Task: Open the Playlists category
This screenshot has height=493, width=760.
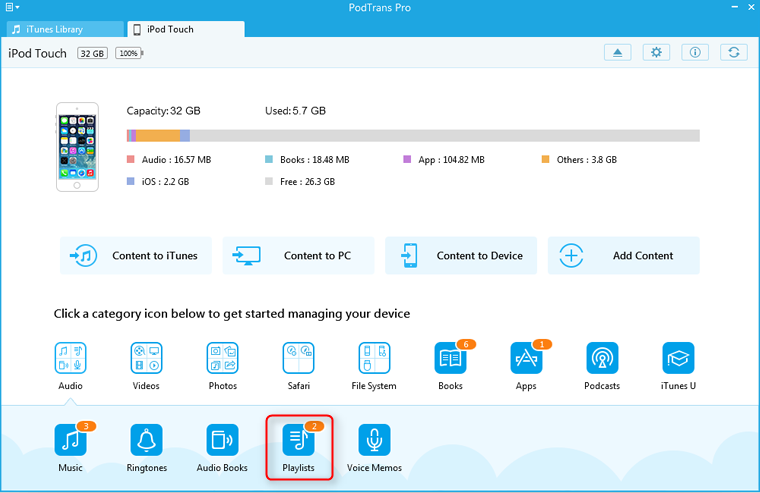Action: [299, 441]
